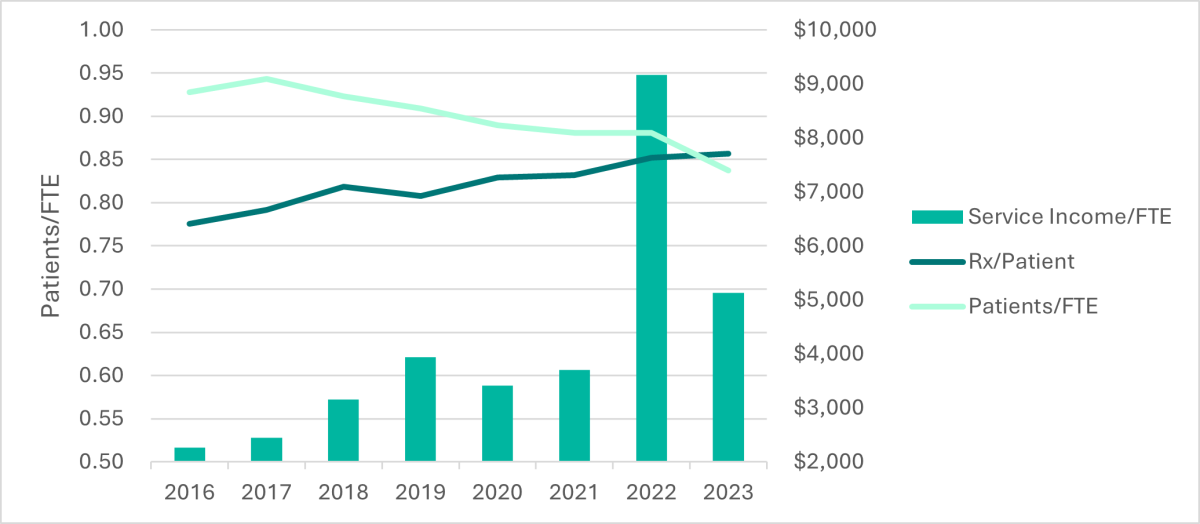Screen dimensions: 1200x524
Task: Click the 2017 Service Income/FTE bar
Action: tap(266, 450)
